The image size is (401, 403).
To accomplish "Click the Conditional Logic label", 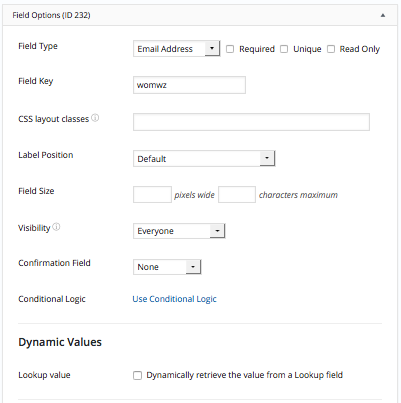I will pyautogui.click(x=52, y=299).
